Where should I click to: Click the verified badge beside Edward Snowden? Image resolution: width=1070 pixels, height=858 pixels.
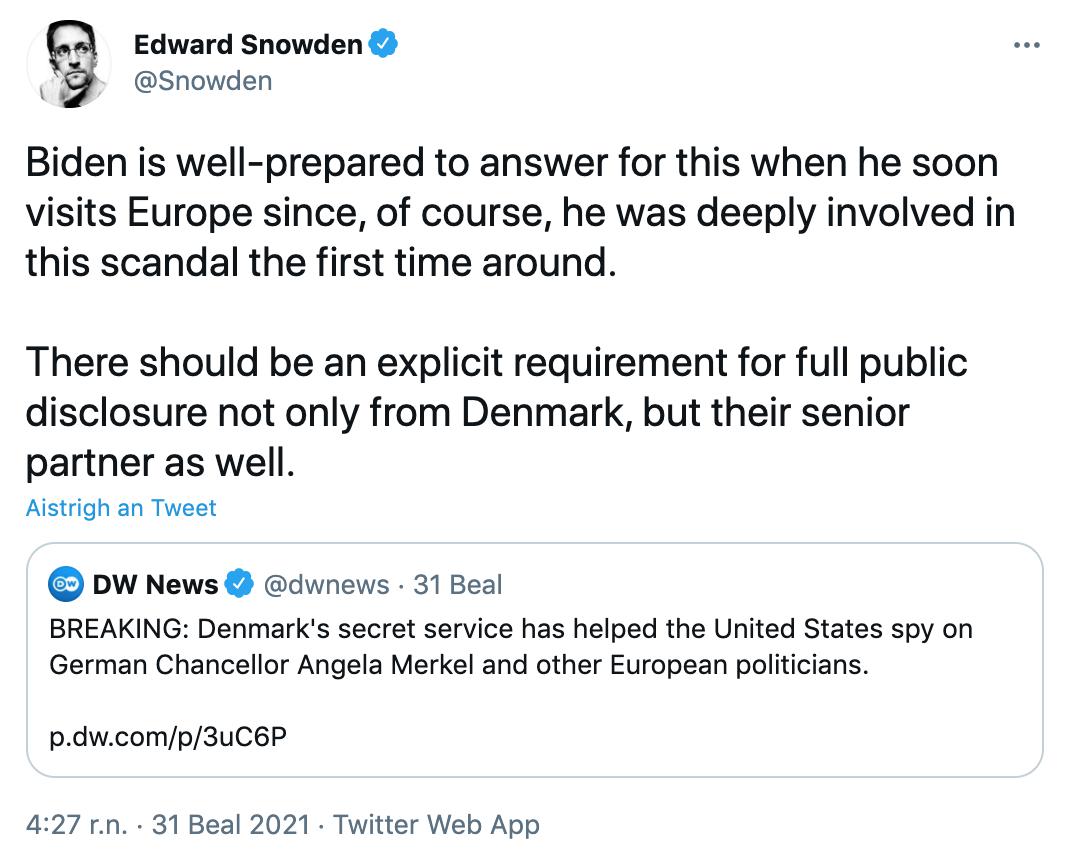[385, 44]
